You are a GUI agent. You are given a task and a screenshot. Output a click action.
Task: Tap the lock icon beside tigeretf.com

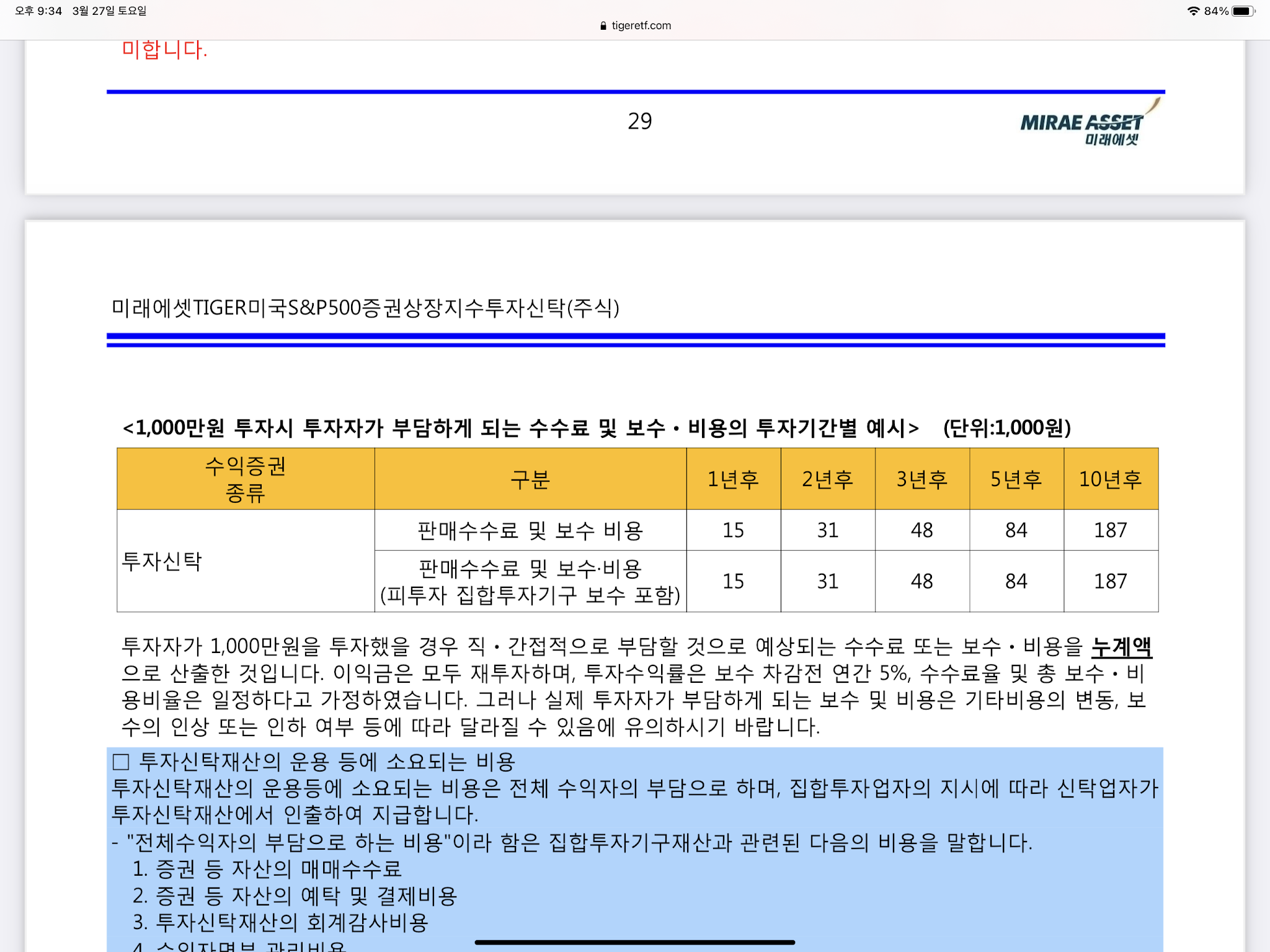tap(603, 25)
